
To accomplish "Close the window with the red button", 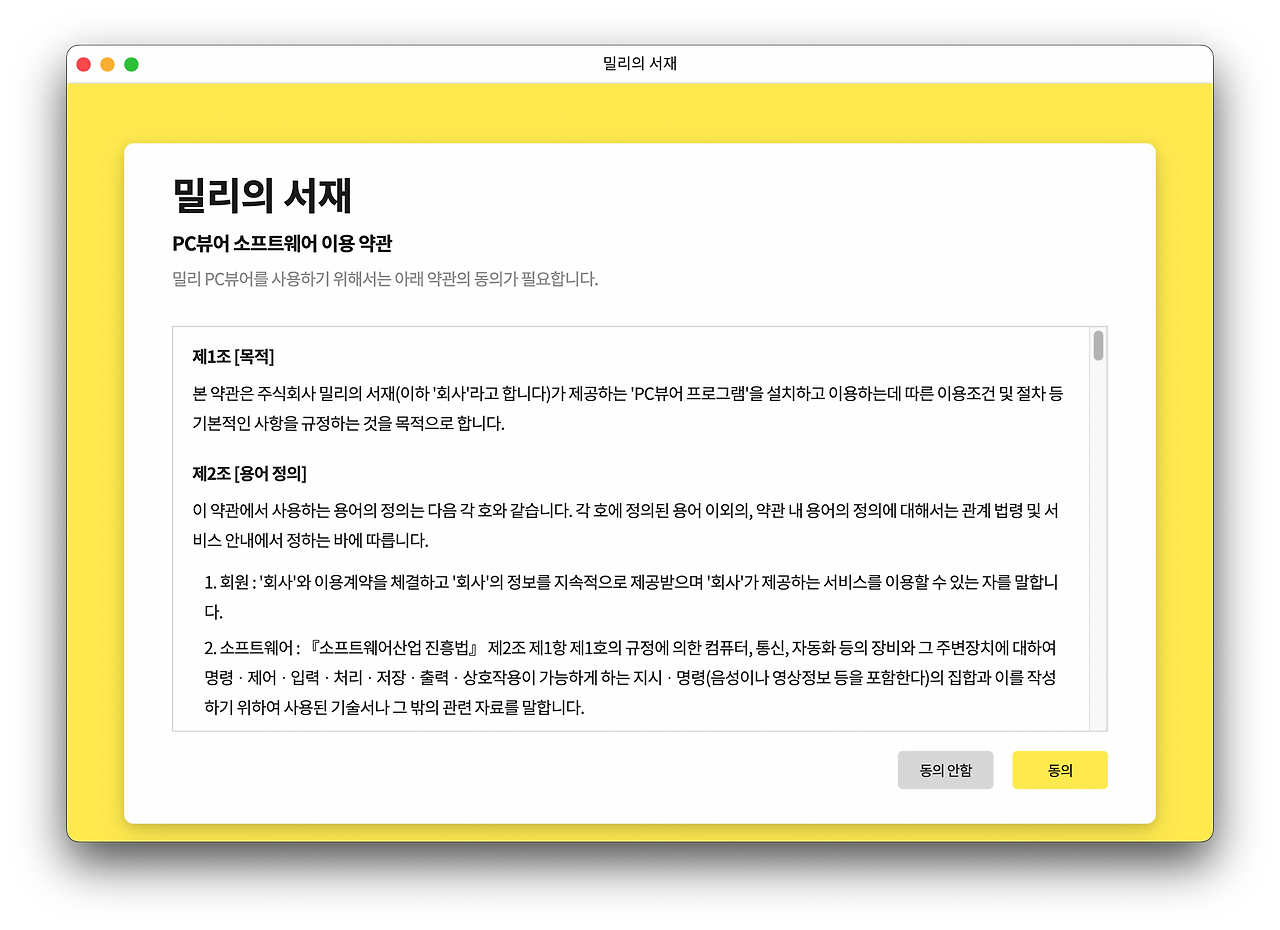I will tap(84, 64).
